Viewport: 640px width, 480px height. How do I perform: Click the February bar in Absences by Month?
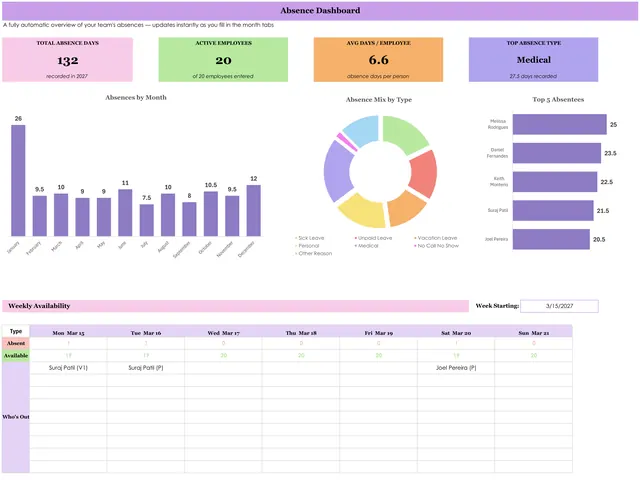point(40,216)
